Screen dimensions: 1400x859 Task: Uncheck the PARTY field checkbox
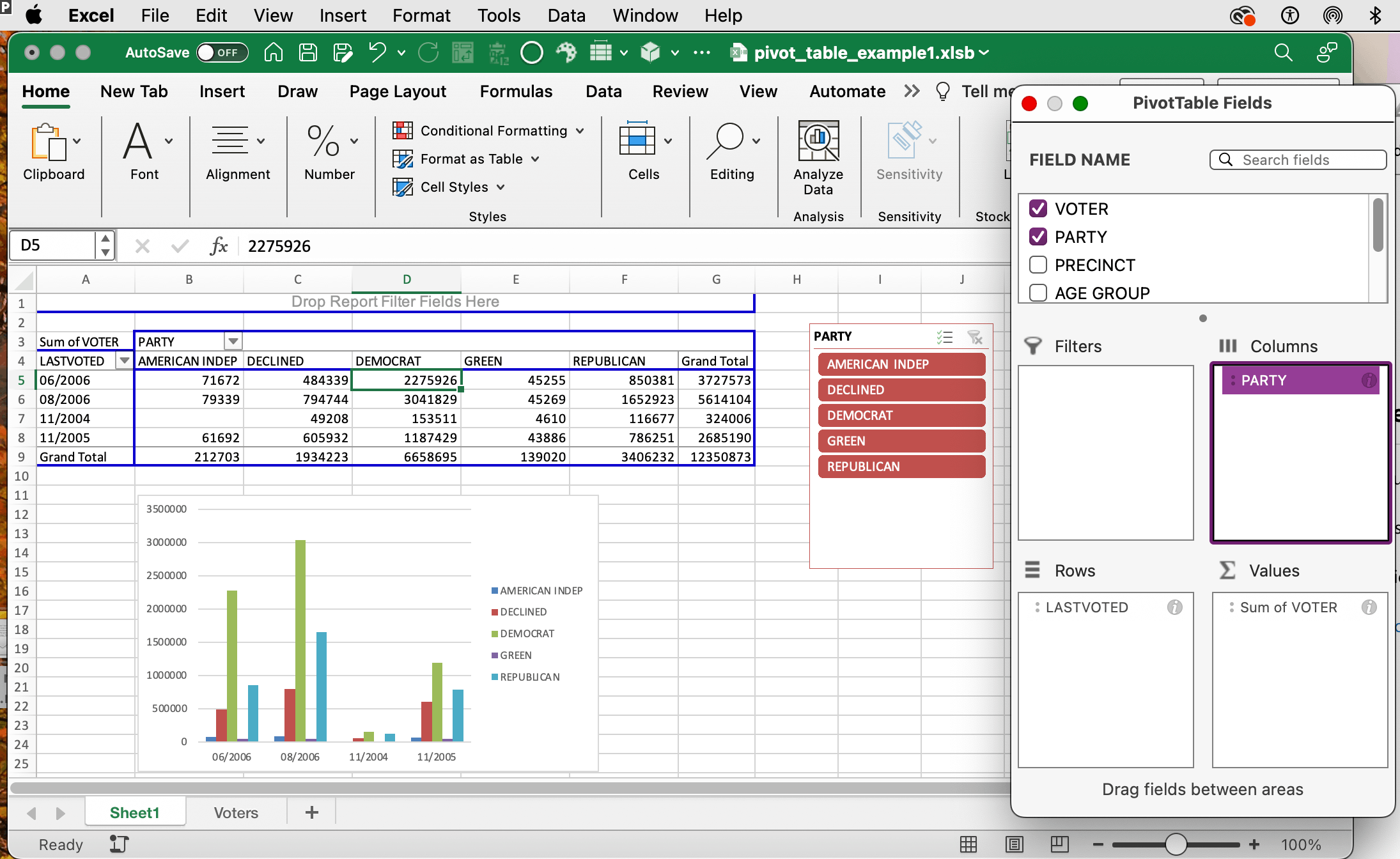point(1038,236)
